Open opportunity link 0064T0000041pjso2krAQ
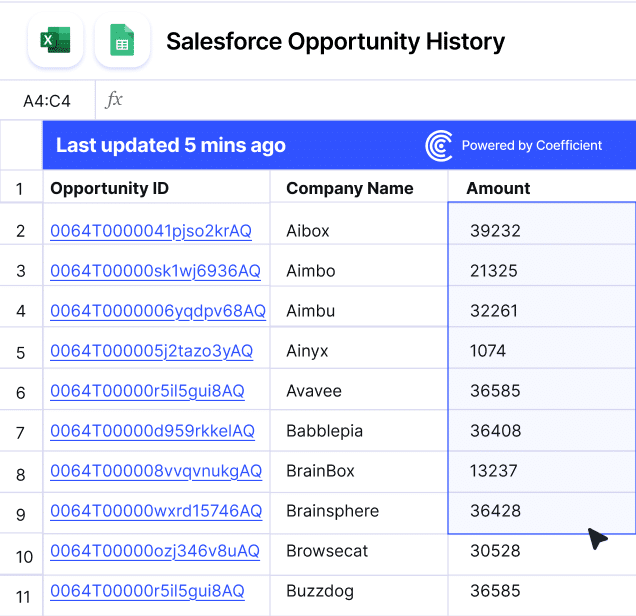 pyautogui.click(x=151, y=231)
